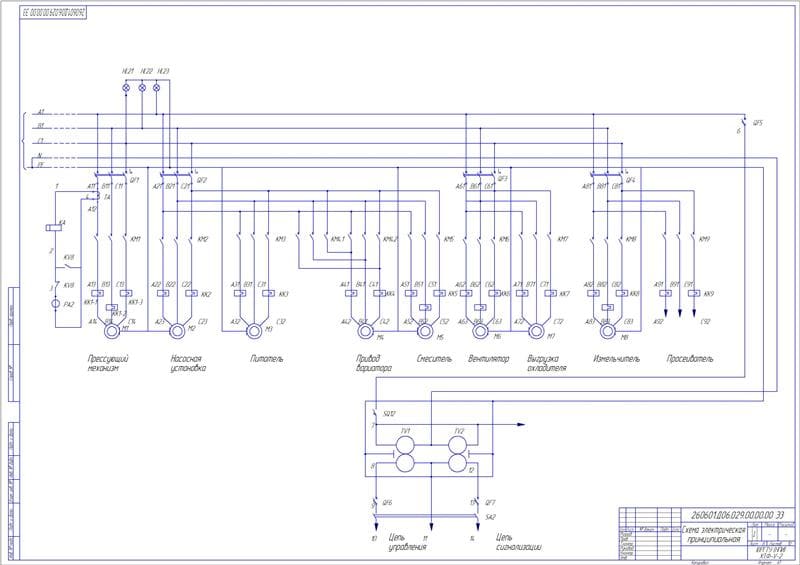This screenshot has width=800, height=565.
Task: Click the label Просеиватель
Action: pyautogui.click(x=690, y=359)
